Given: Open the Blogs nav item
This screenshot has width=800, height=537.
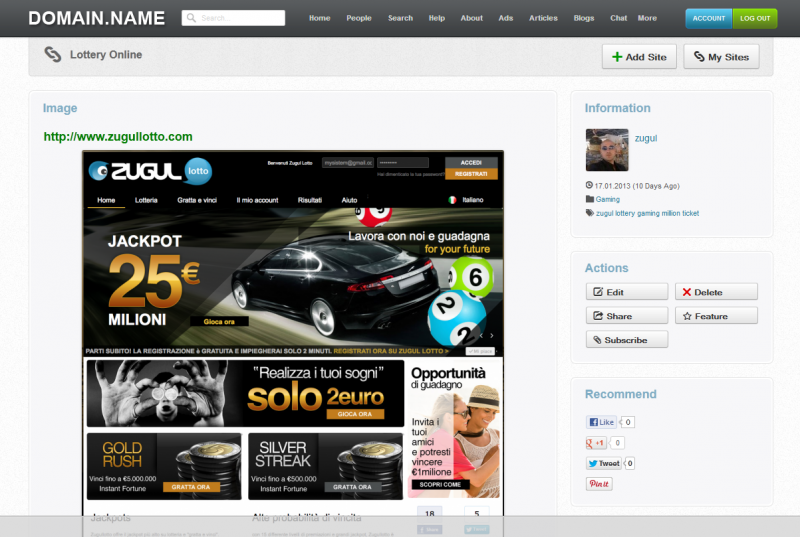Looking at the screenshot, I should tap(584, 18).
